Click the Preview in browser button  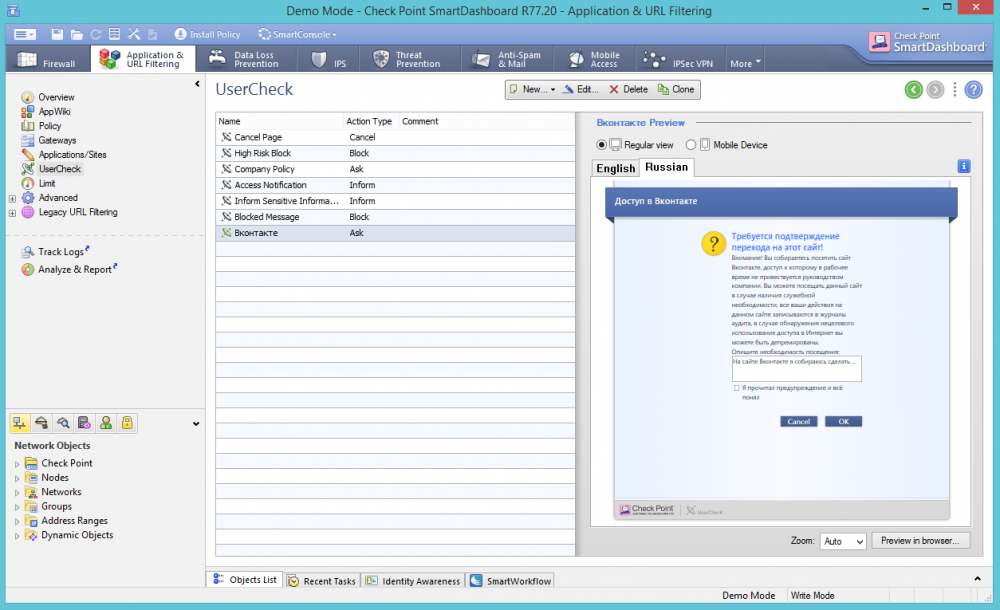click(x=920, y=541)
